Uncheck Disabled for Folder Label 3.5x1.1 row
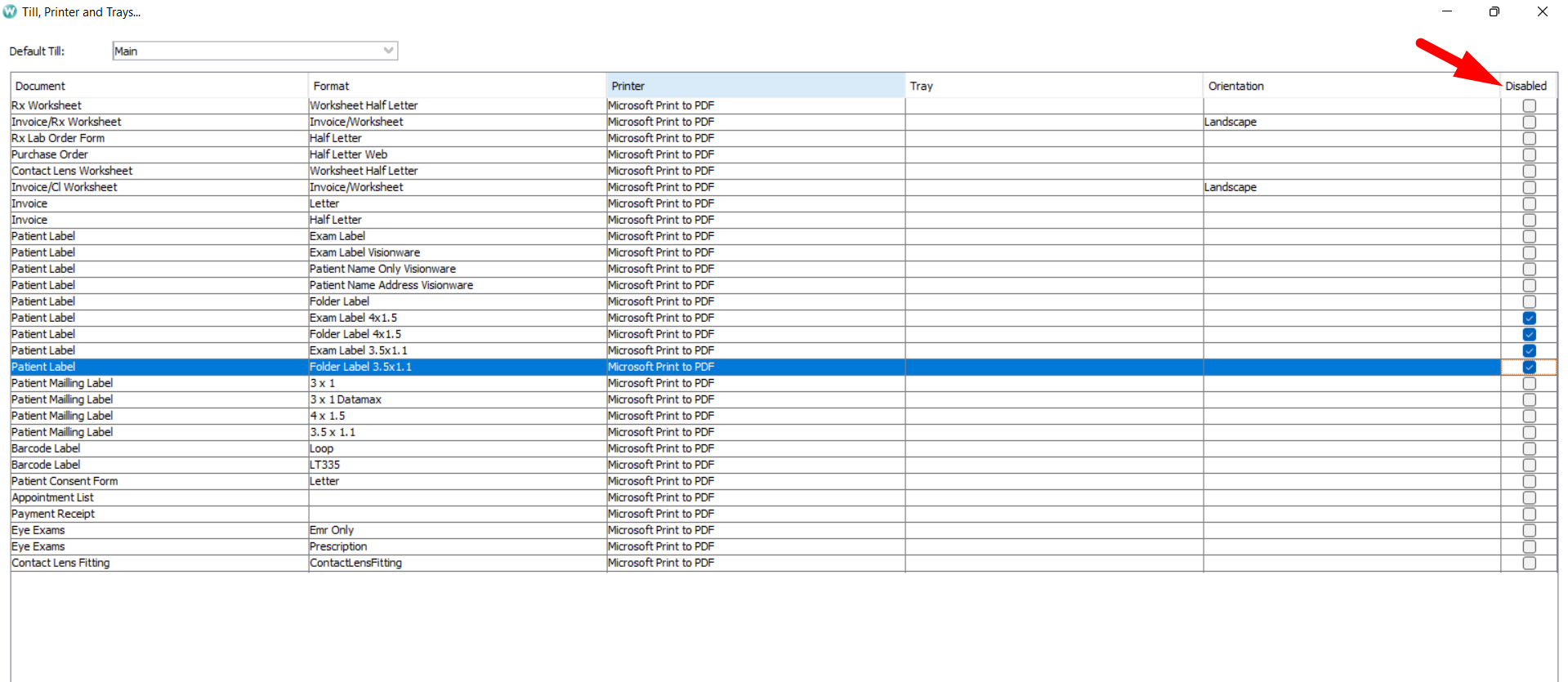The image size is (1568, 682). pos(1530,368)
